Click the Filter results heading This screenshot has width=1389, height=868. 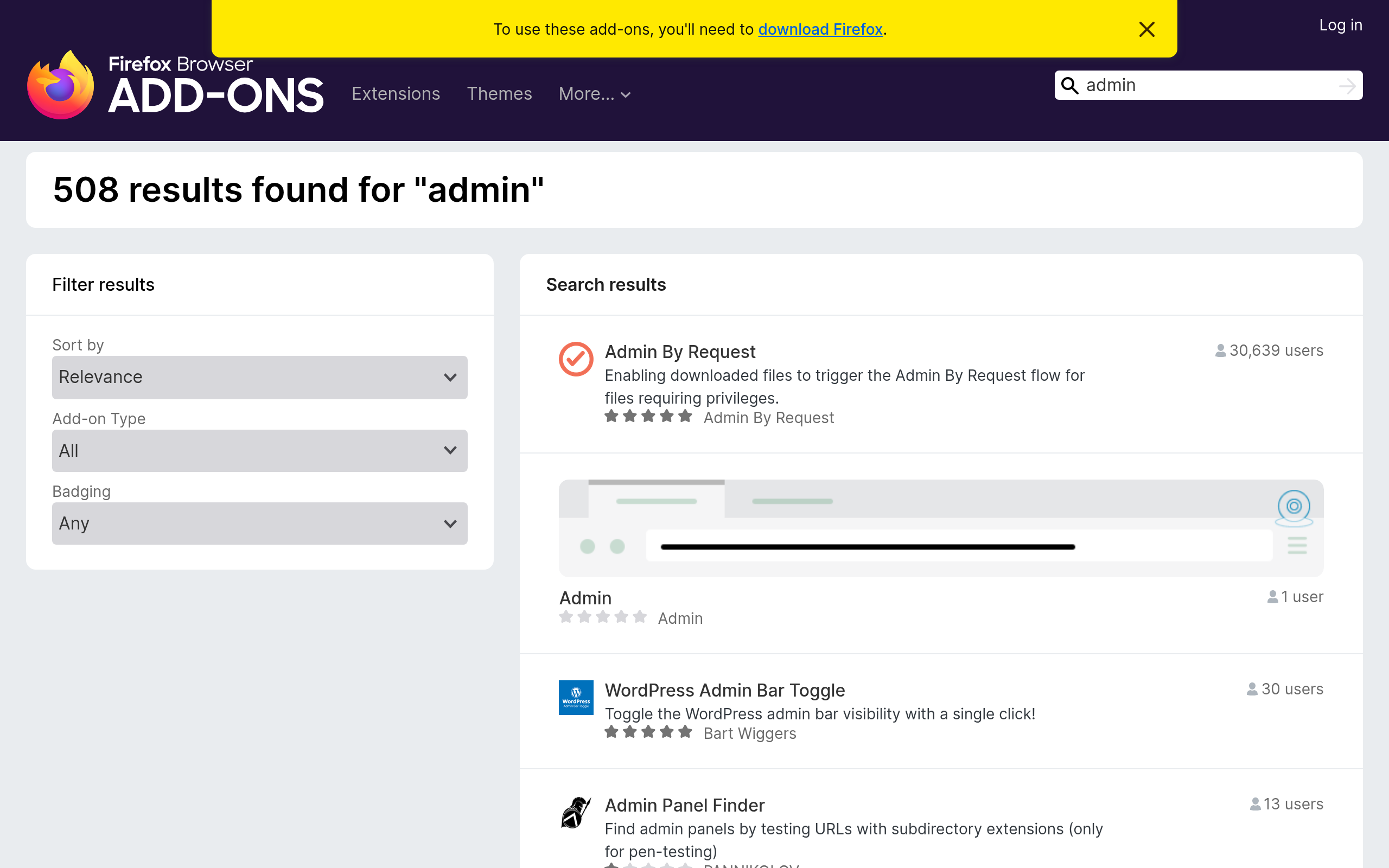[103, 285]
